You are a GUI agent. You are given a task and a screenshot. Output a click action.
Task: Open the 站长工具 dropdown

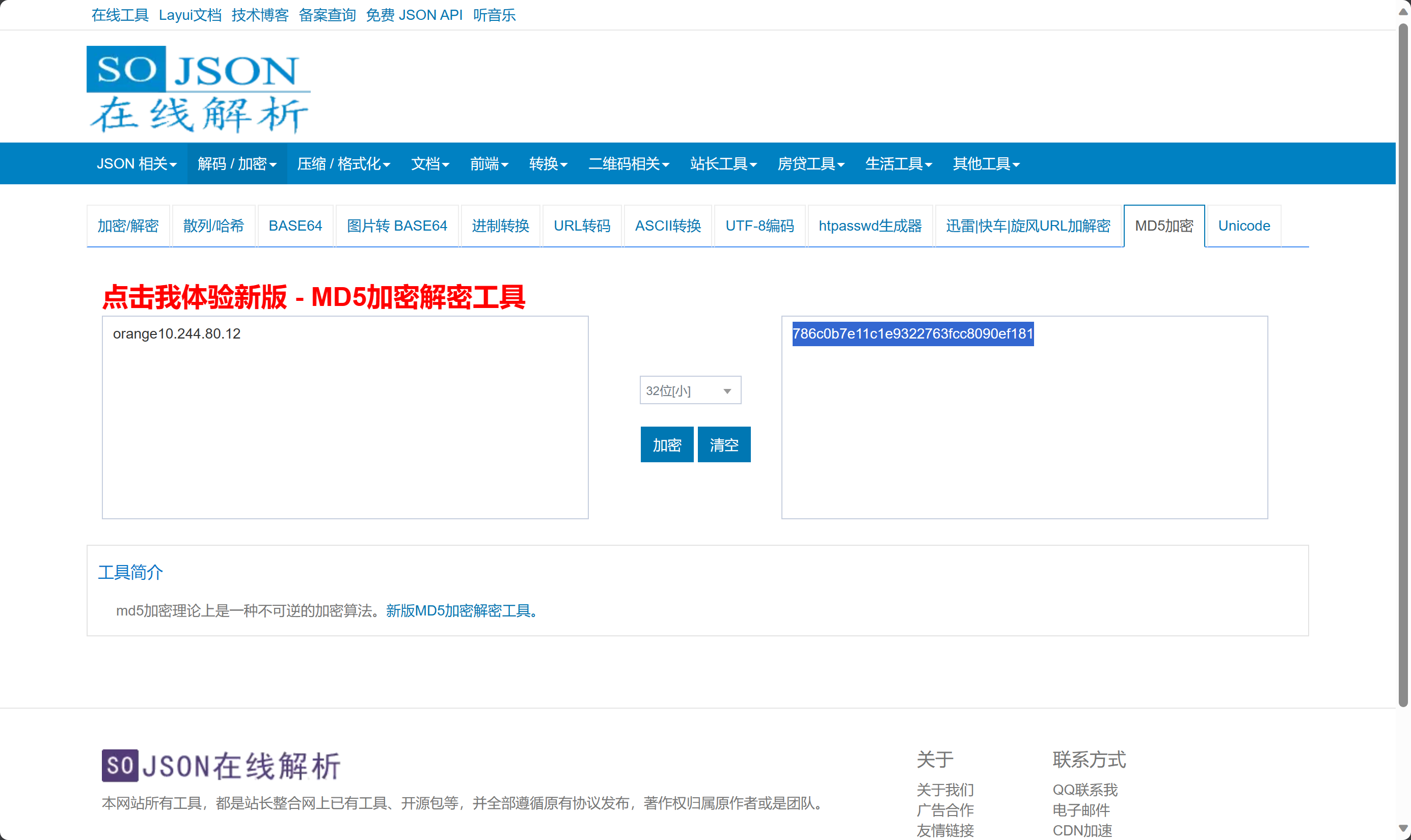tap(723, 163)
